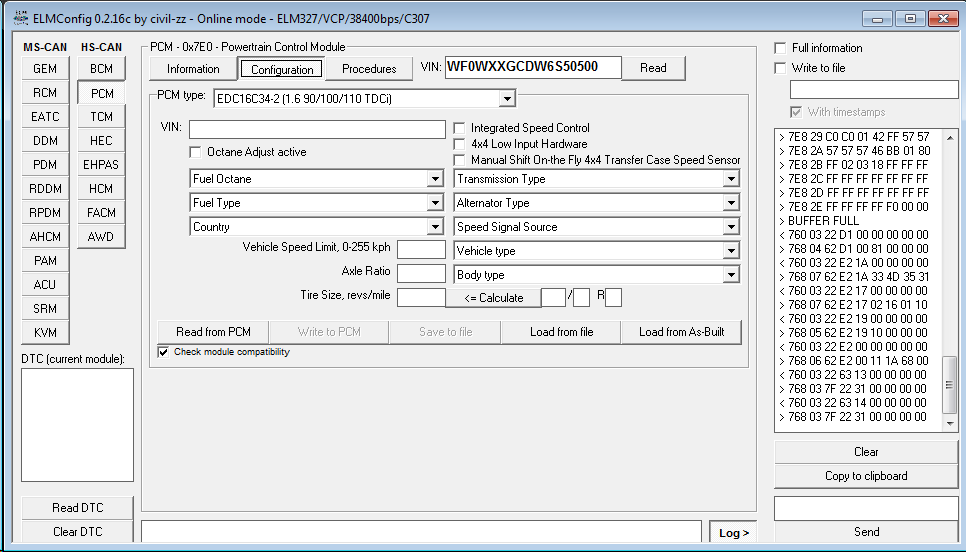
Task: Select the EHPAS module button
Action: click(101, 165)
